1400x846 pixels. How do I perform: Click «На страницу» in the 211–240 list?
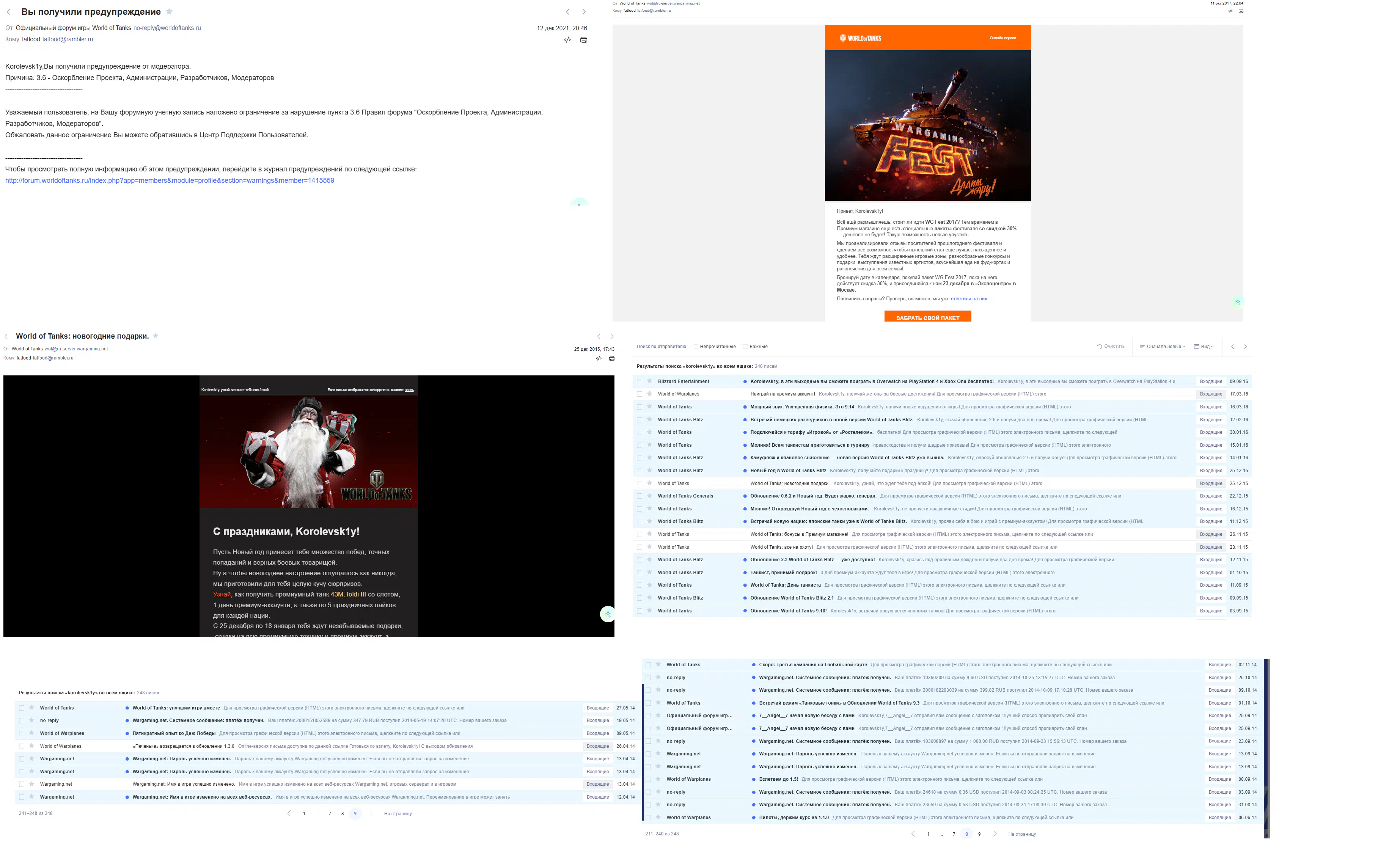pos(1021,834)
